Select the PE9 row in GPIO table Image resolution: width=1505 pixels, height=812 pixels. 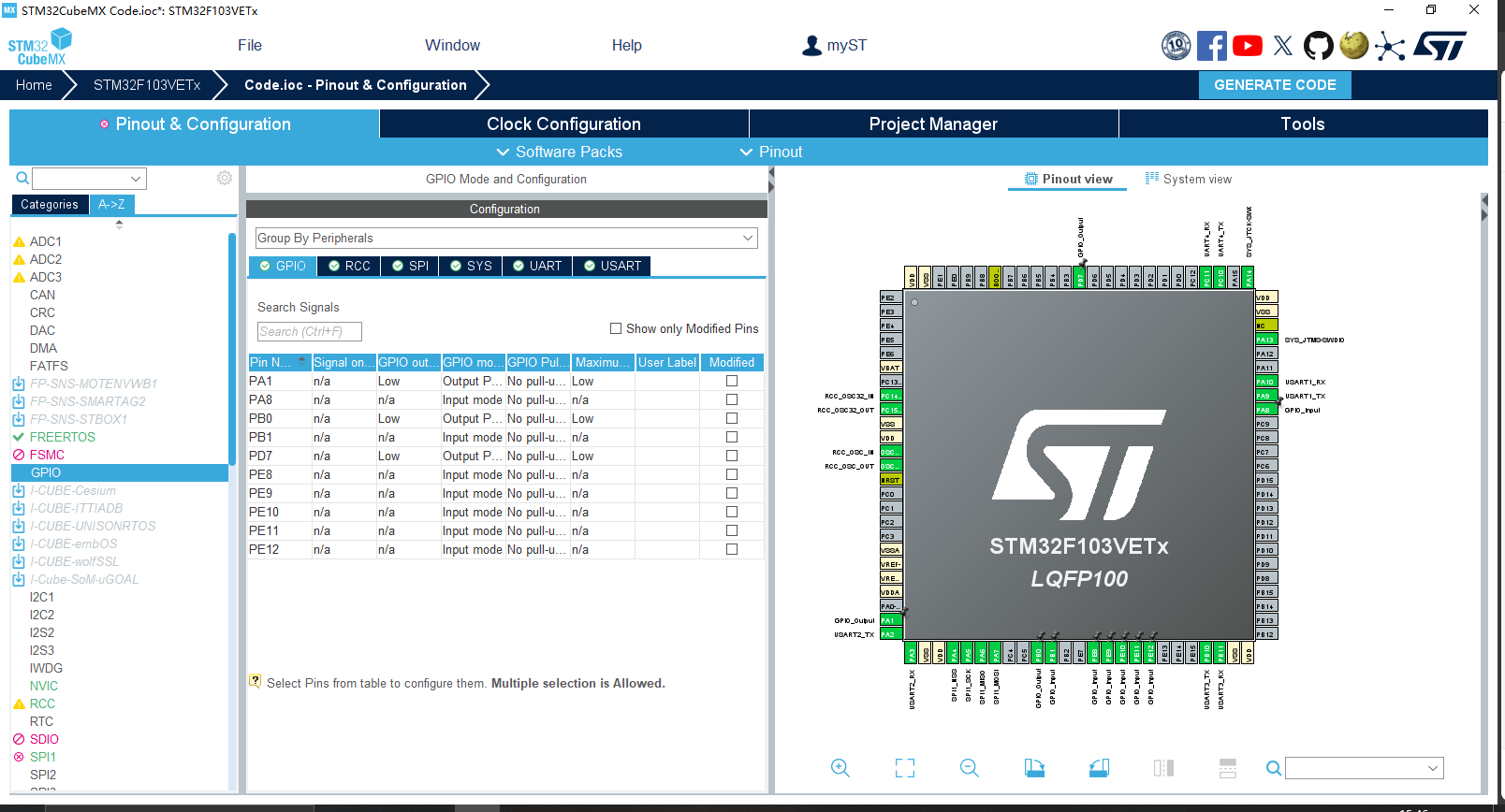coord(505,493)
